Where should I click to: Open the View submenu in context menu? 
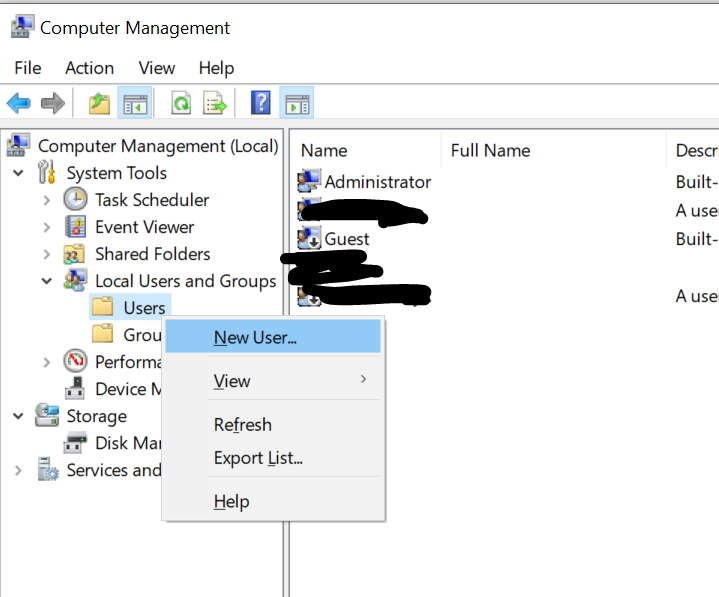point(232,381)
